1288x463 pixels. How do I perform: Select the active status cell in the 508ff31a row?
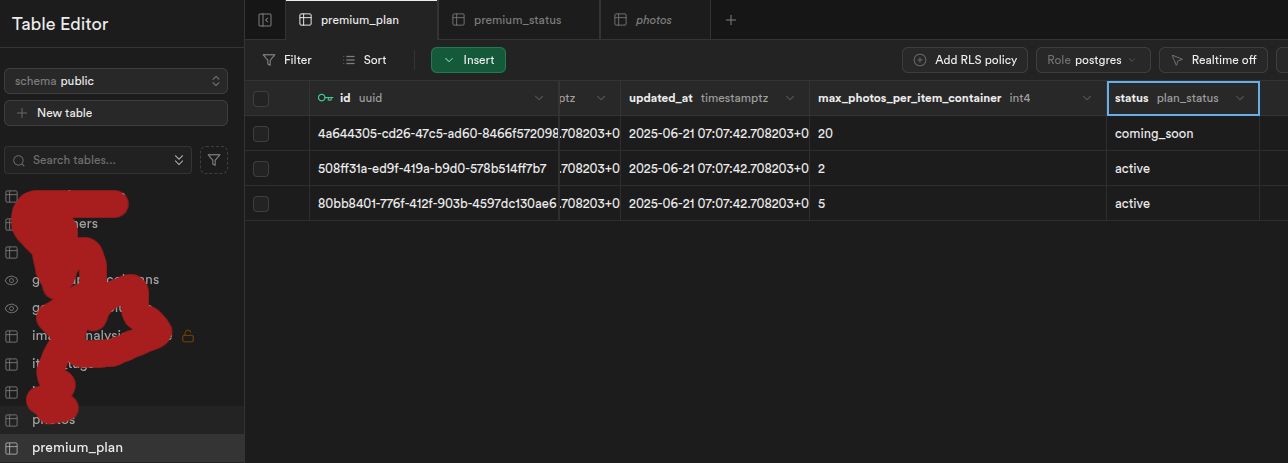tap(1183, 169)
